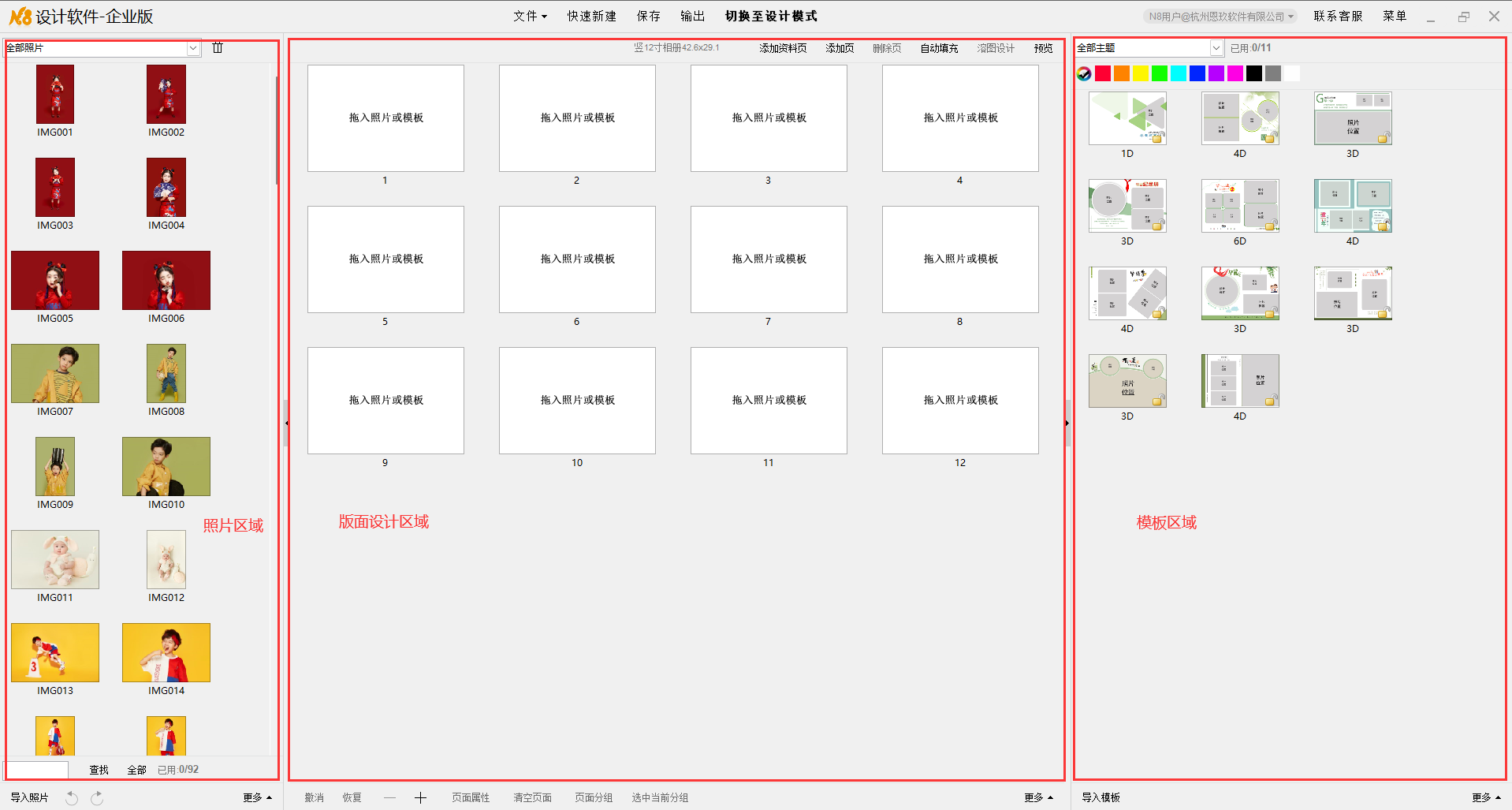Click 保存 in the top menu
The image size is (1512, 810).
648,16
